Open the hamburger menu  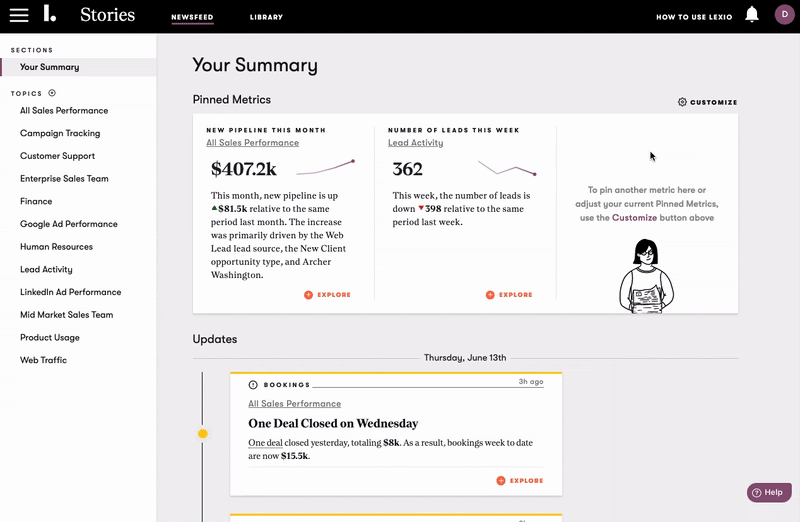(19, 15)
